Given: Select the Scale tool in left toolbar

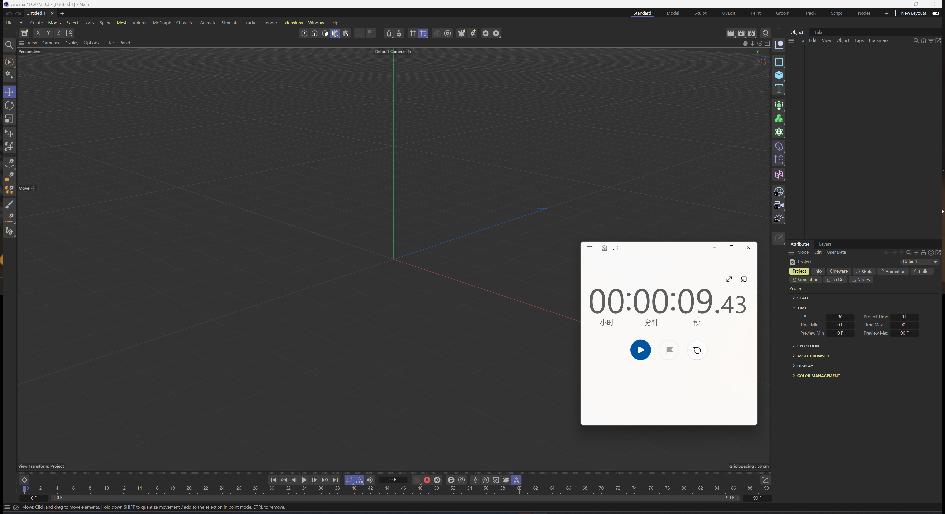Looking at the screenshot, I should pos(9,119).
